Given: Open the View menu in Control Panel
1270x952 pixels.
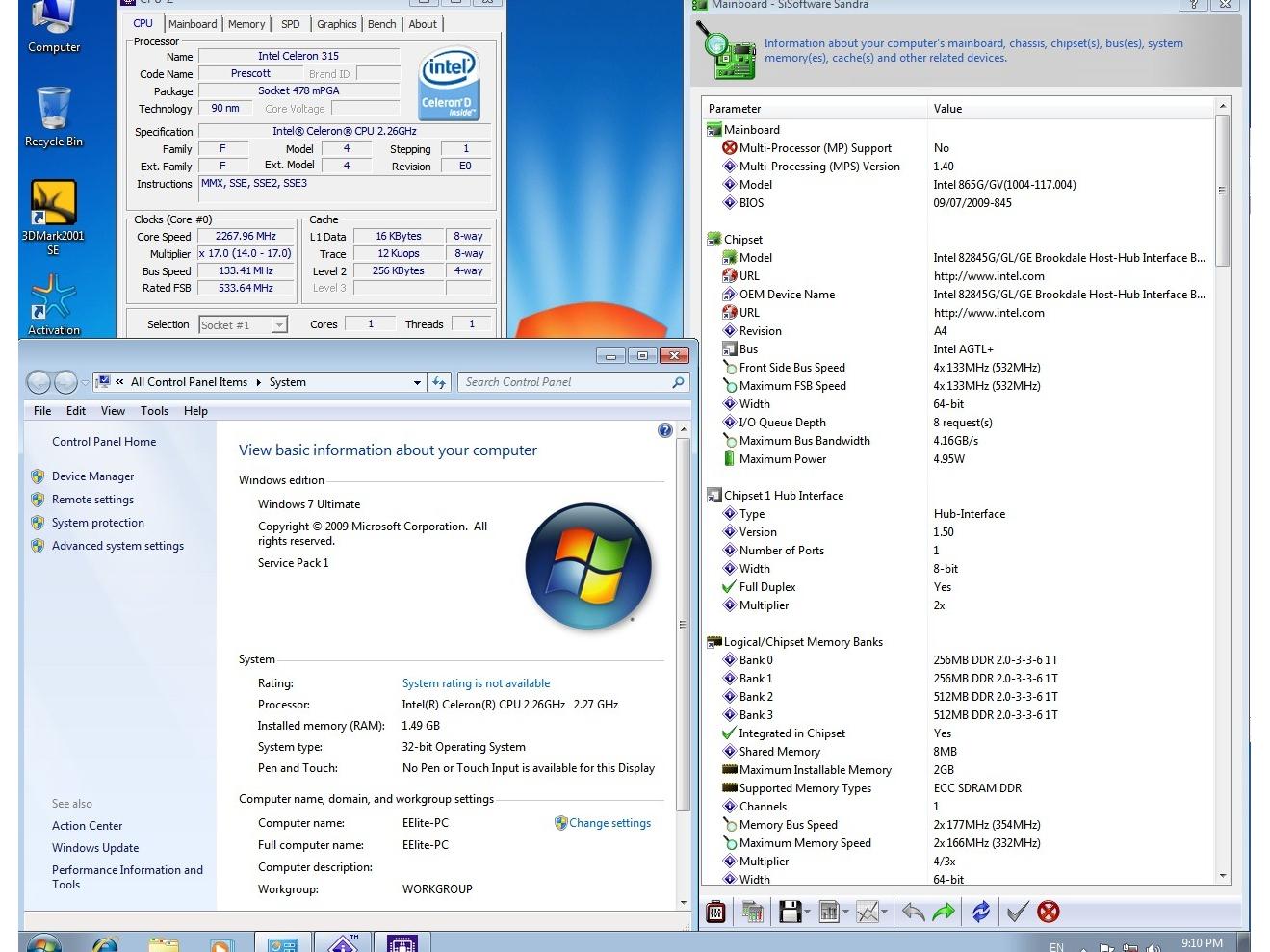Looking at the screenshot, I should [113, 411].
